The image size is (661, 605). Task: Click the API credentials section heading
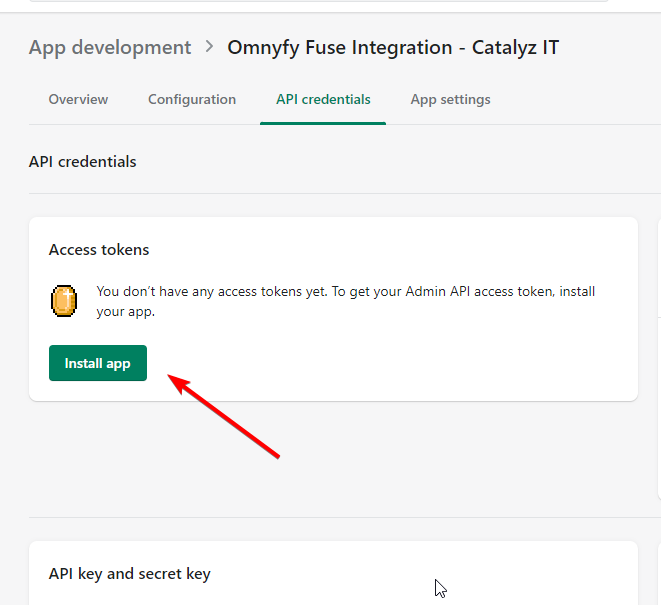pyautogui.click(x=82, y=162)
